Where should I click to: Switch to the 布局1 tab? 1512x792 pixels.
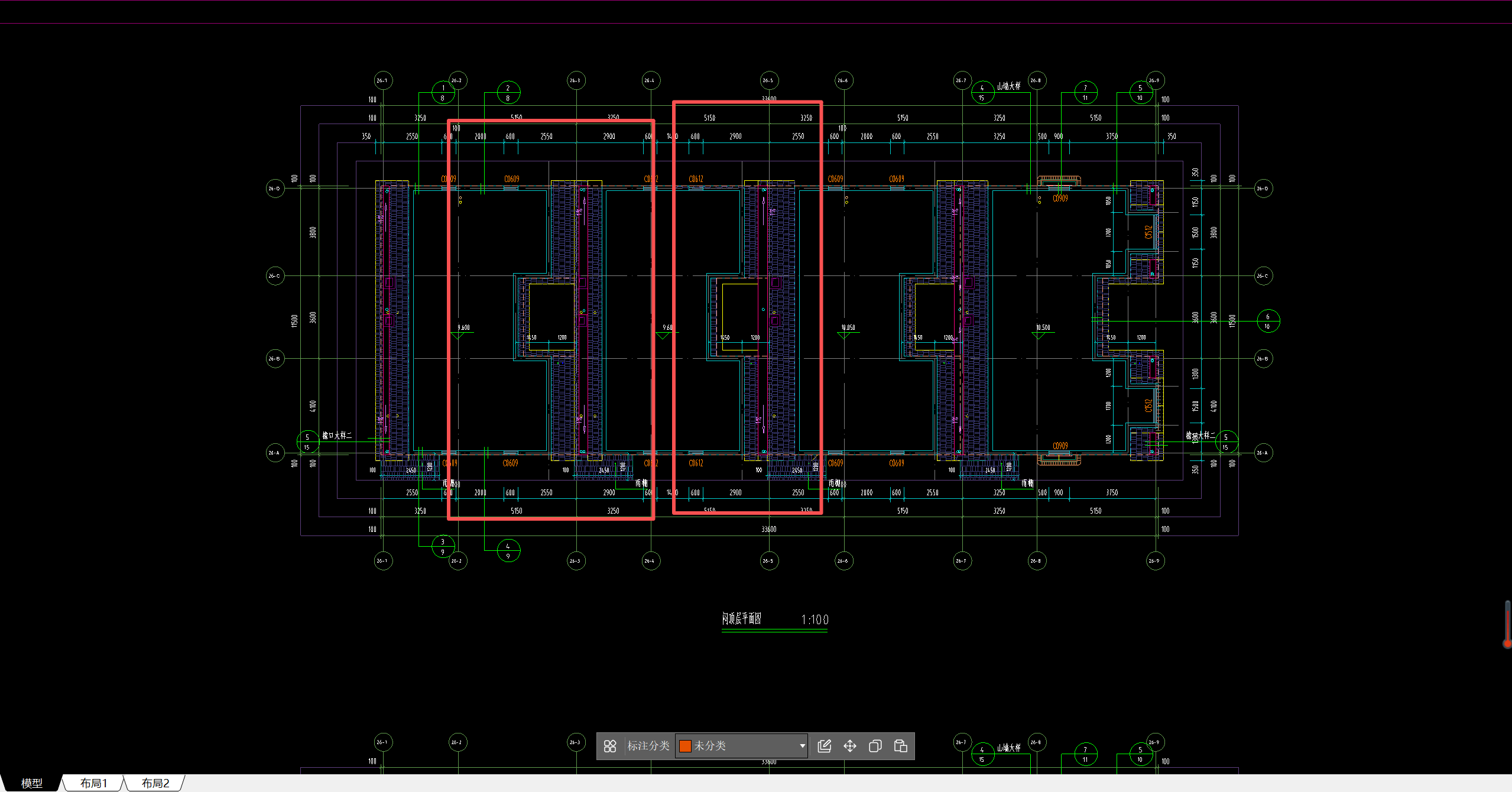[94, 783]
